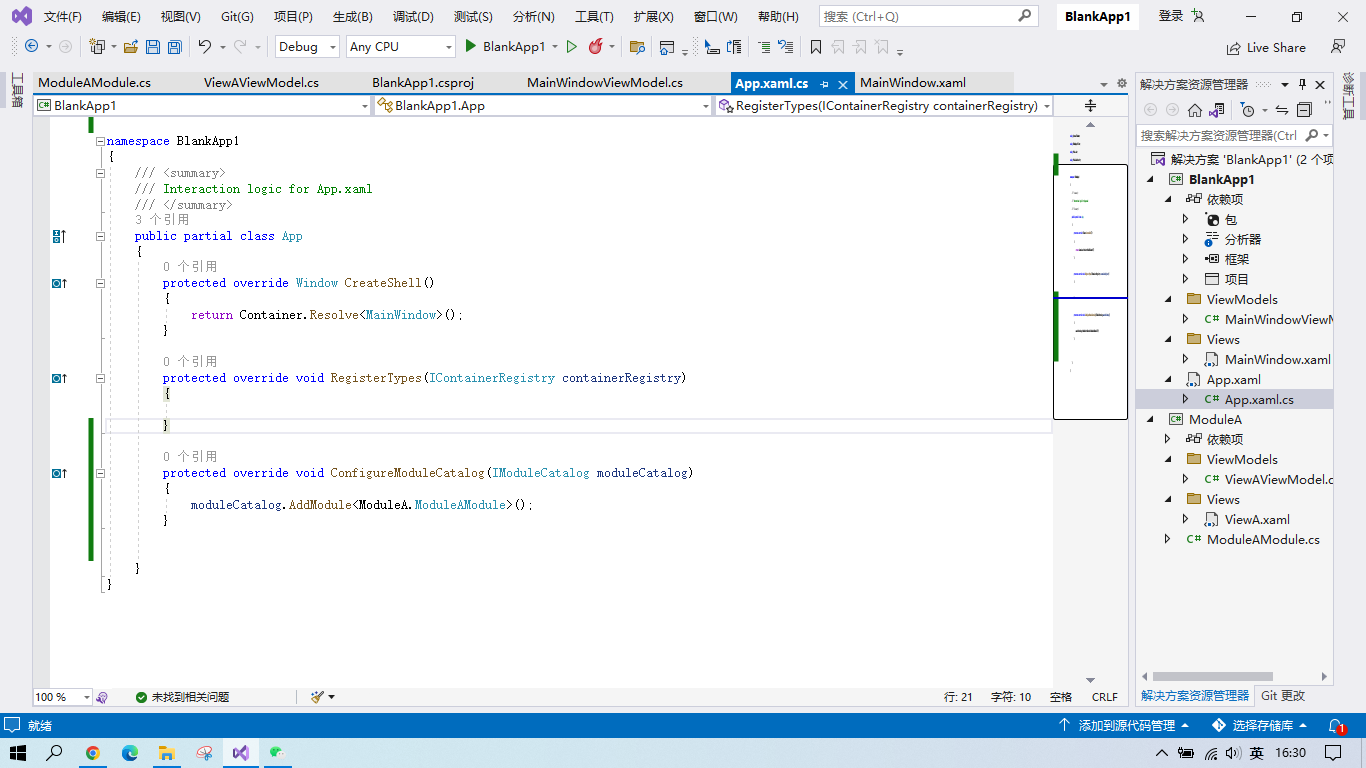
Task: Undo the last edit
Action: tap(204, 47)
